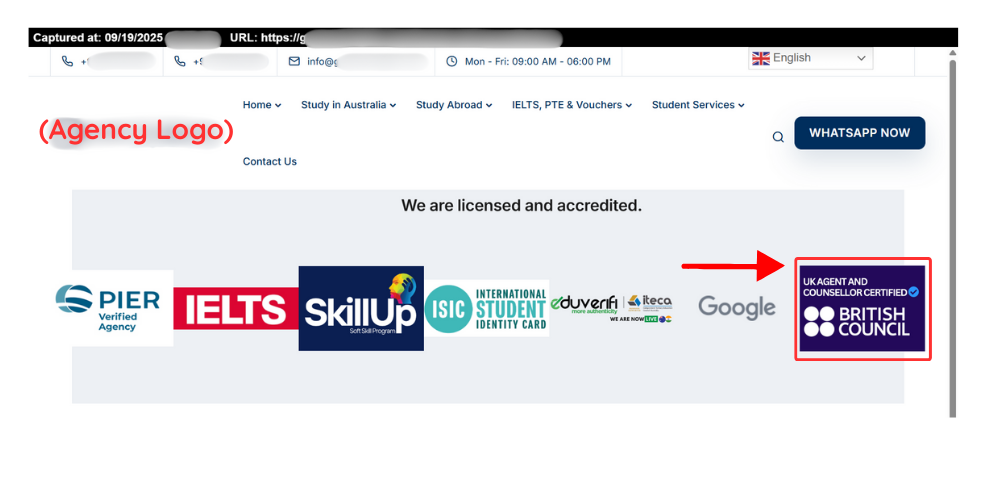
Task: Expand the Home menu
Action: click(x=261, y=105)
